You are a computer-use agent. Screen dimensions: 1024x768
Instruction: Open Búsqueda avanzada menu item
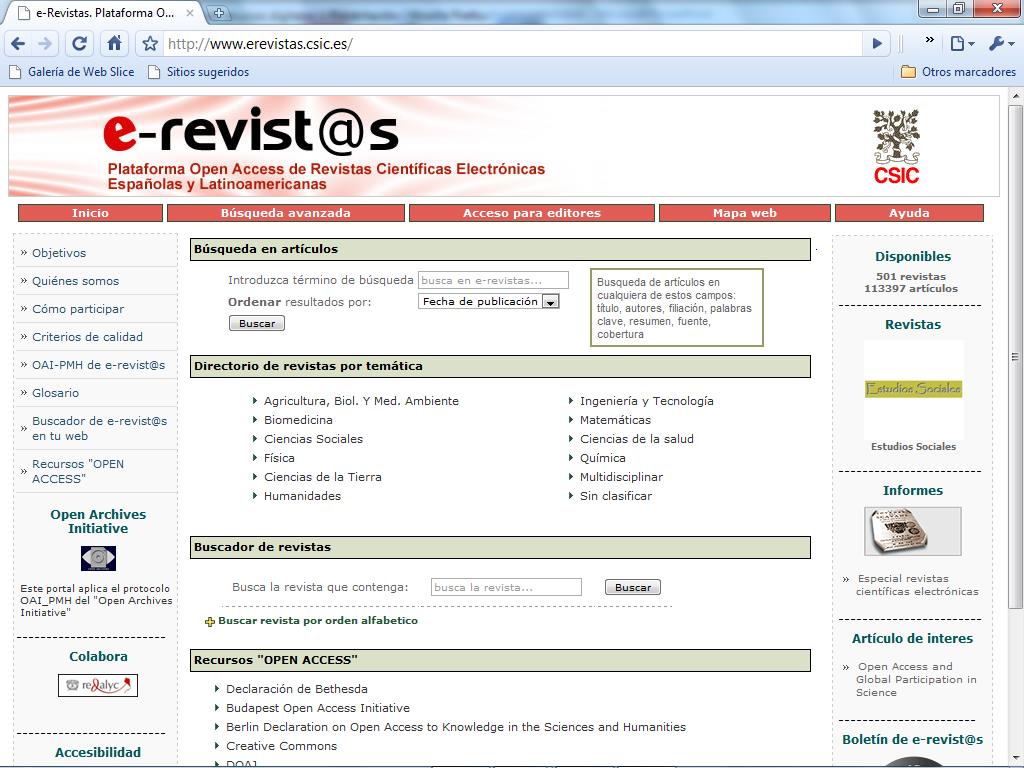[x=285, y=213]
